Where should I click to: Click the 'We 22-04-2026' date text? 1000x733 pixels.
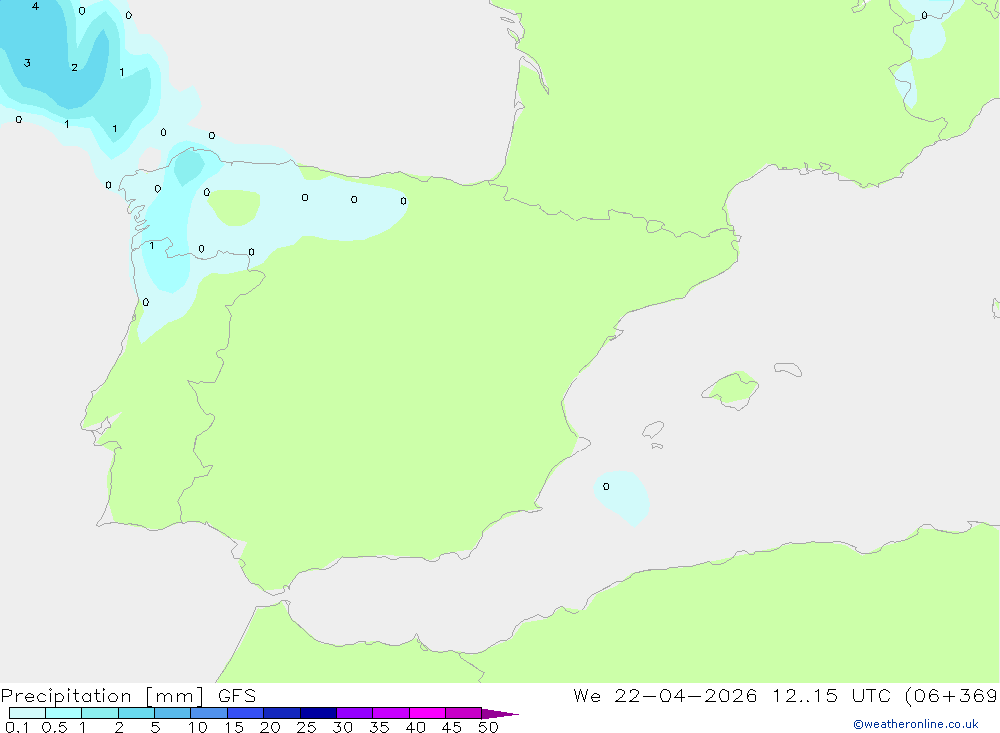pos(665,695)
